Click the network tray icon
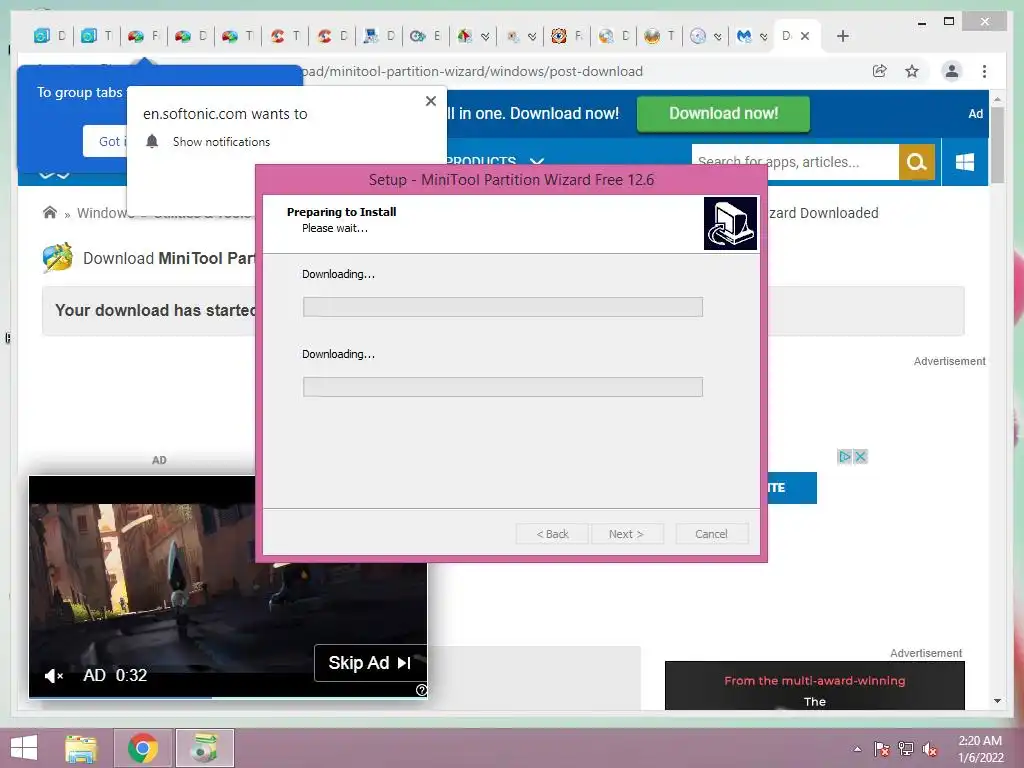 [906, 749]
